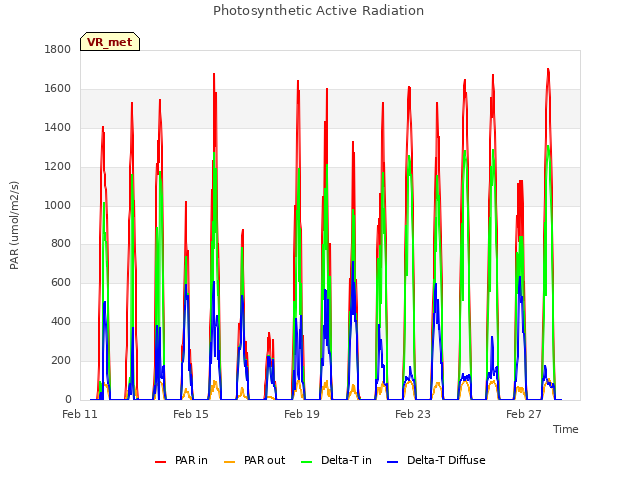Click the 200 y-axis tick label
The height and width of the screenshot is (480, 640).
[61, 361]
